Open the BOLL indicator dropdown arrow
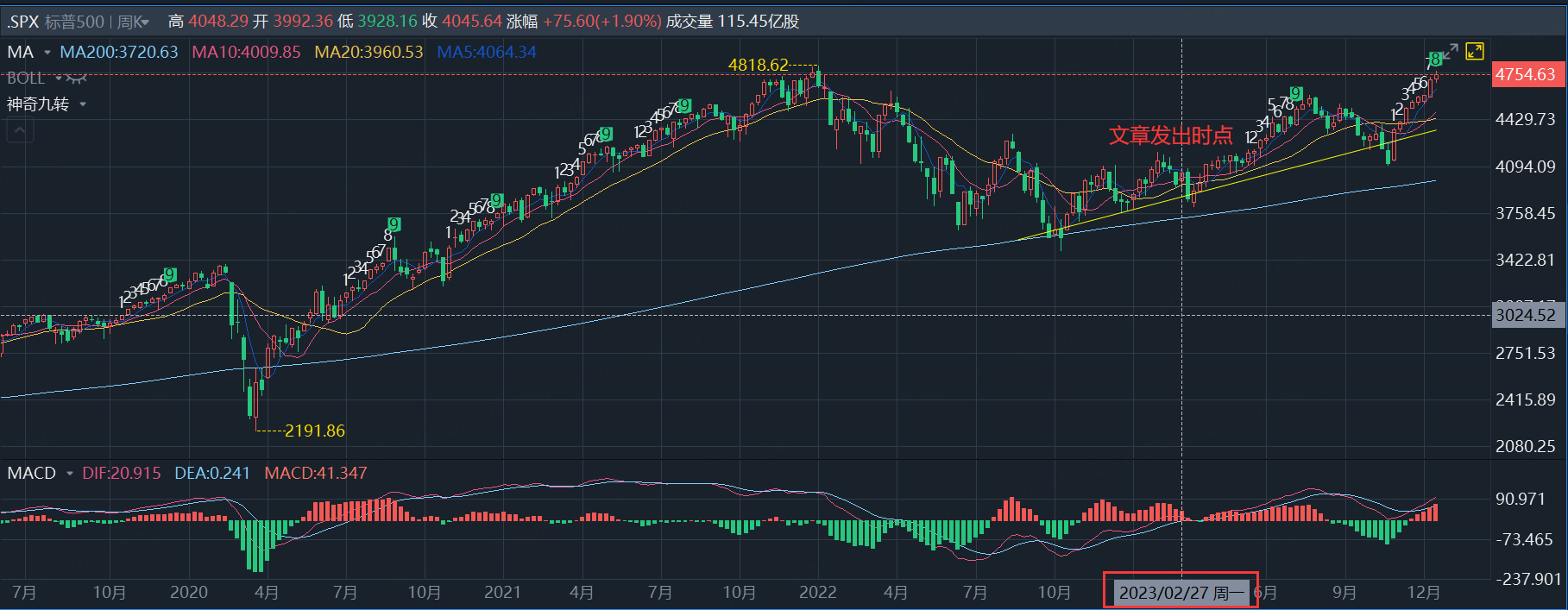This screenshot has width=1568, height=610. (x=58, y=79)
